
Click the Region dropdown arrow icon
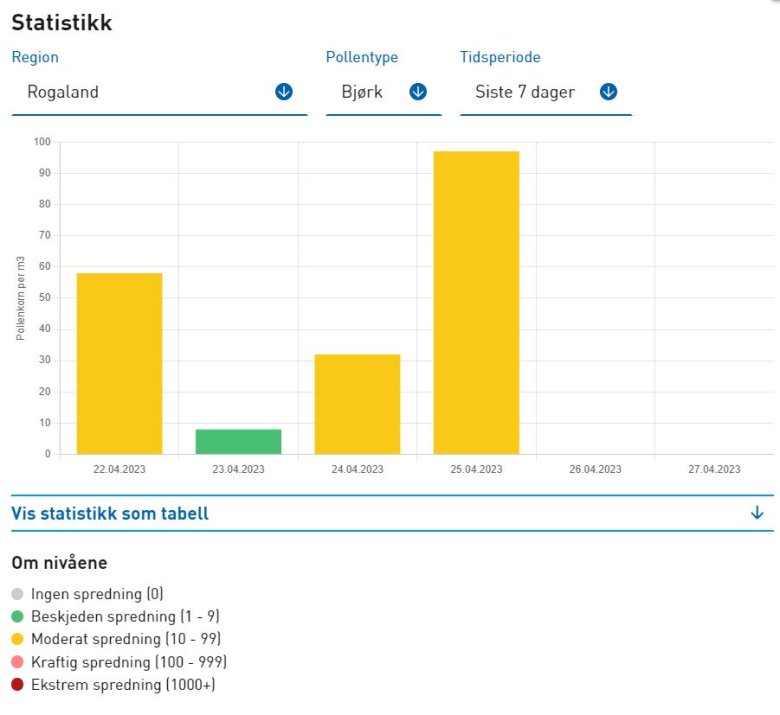[x=284, y=92]
